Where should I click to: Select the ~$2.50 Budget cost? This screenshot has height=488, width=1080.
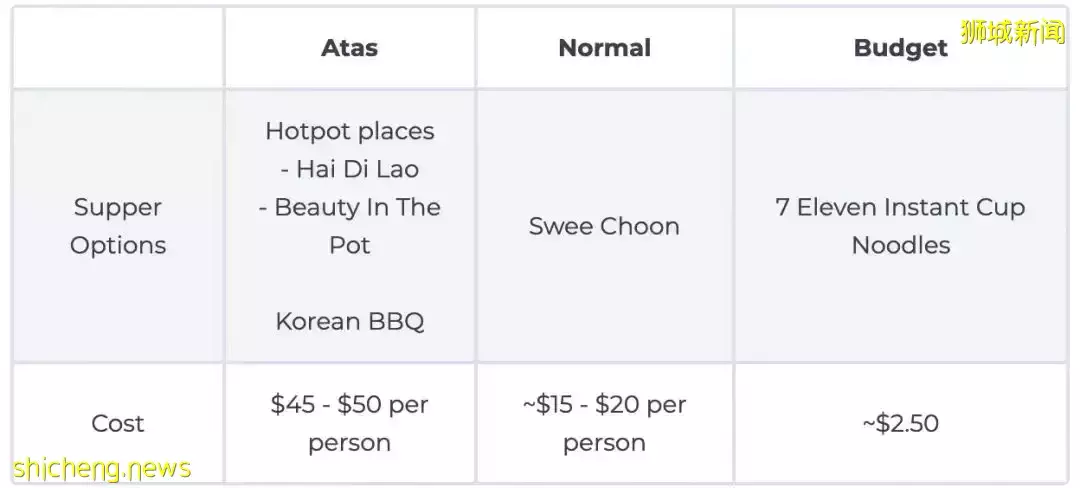pyautogui.click(x=900, y=423)
